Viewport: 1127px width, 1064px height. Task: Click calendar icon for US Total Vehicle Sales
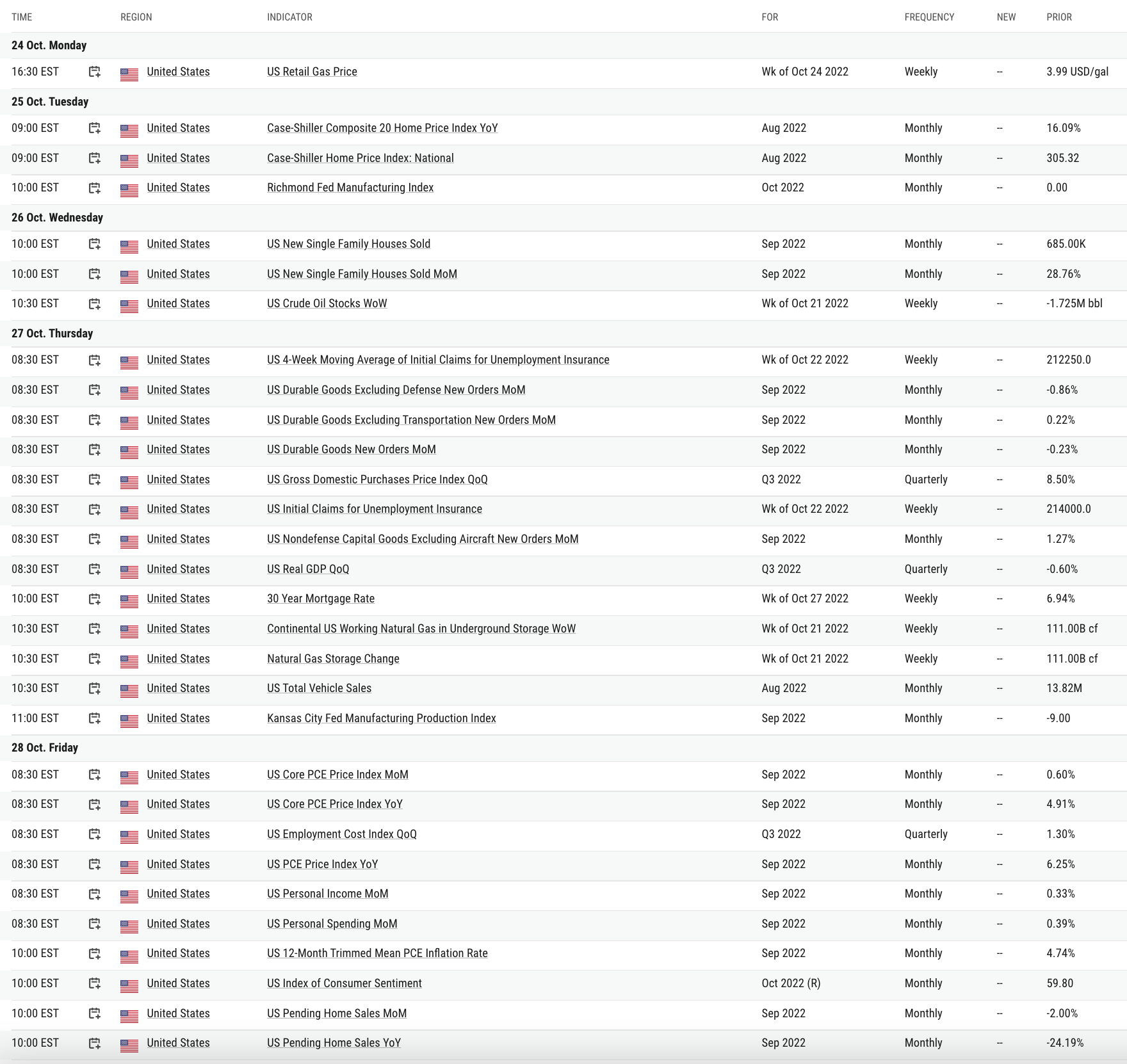94,689
